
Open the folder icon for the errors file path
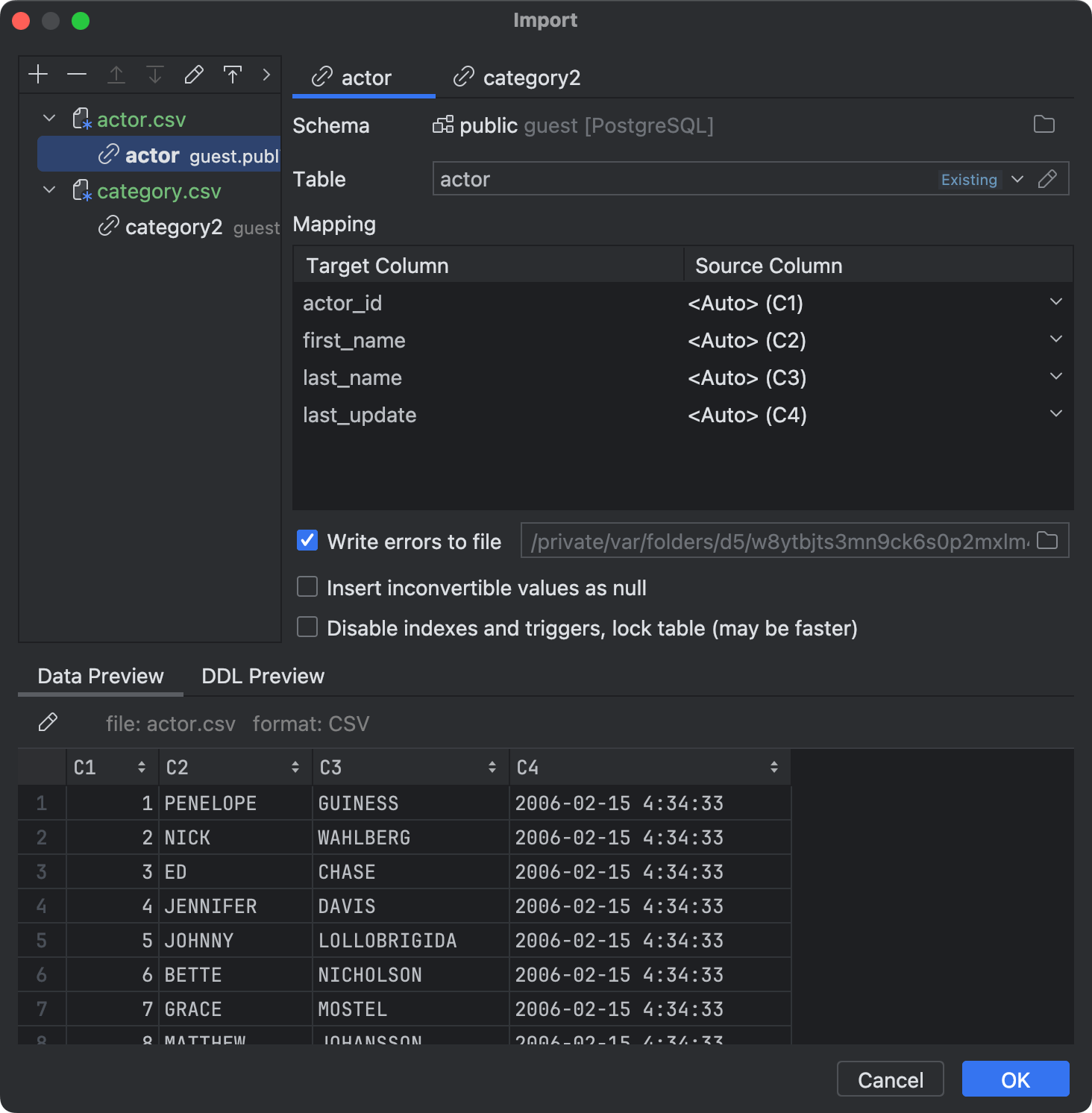click(x=1048, y=541)
